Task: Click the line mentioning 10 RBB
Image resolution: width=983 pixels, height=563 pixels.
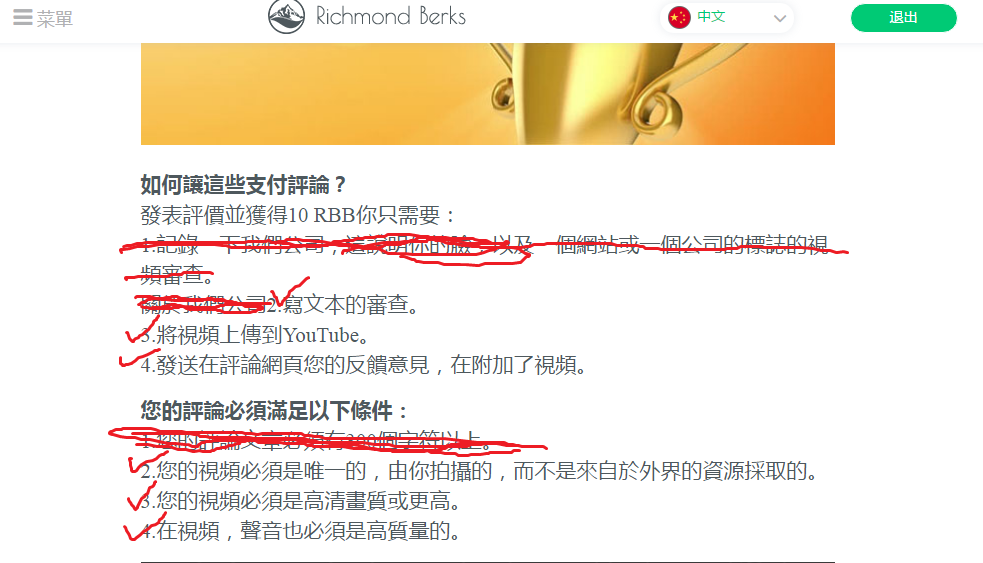Action: [298, 215]
